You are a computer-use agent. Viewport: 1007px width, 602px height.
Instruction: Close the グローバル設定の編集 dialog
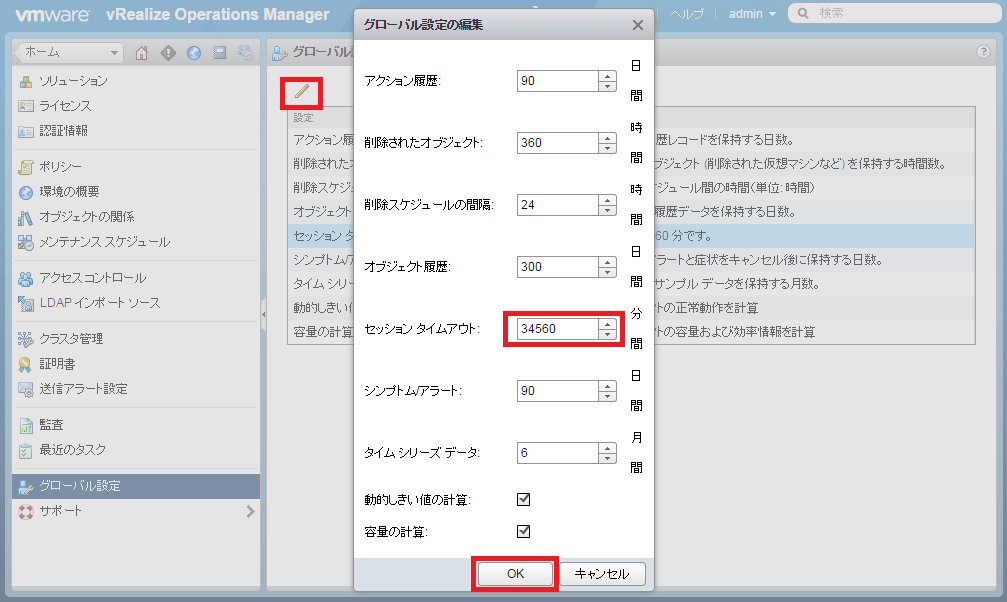click(x=638, y=25)
